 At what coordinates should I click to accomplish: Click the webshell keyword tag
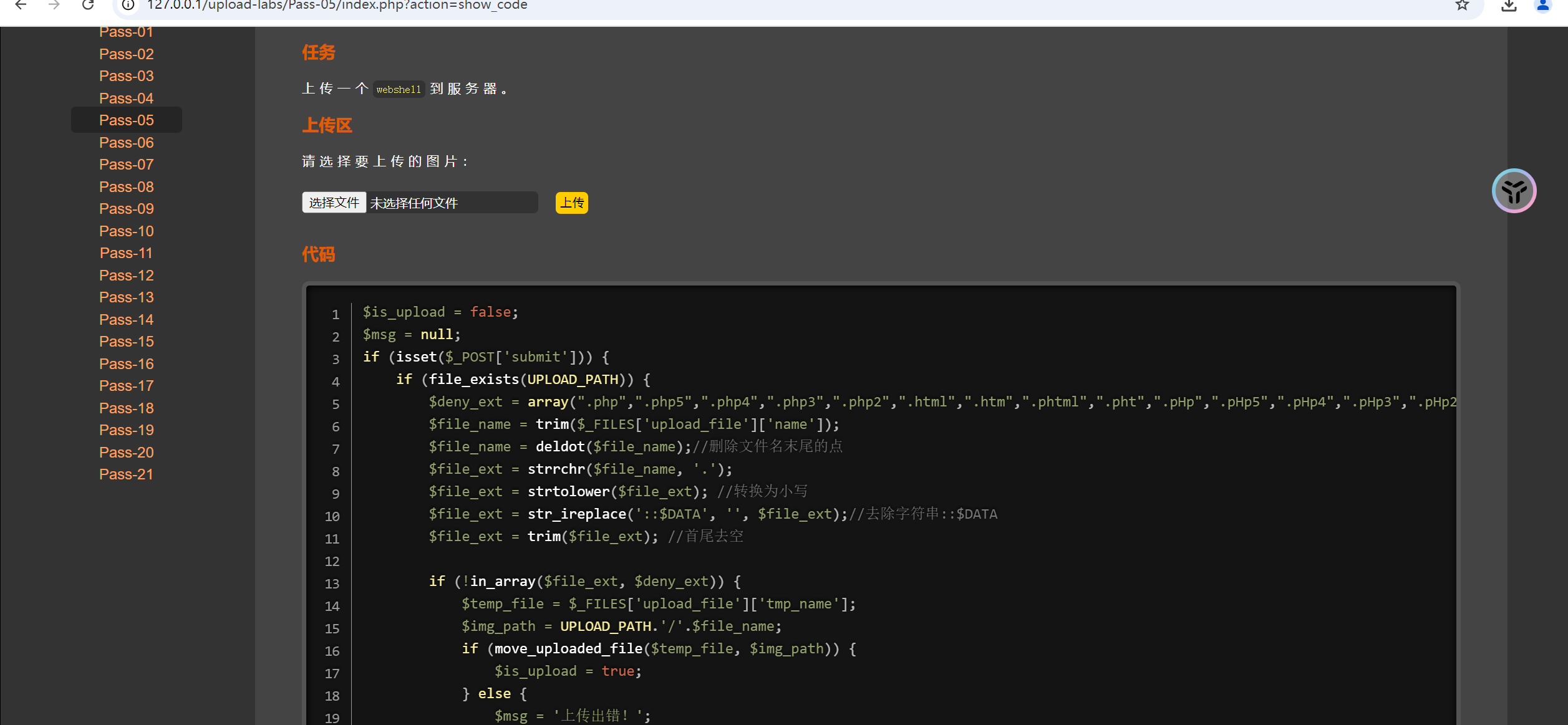[399, 89]
